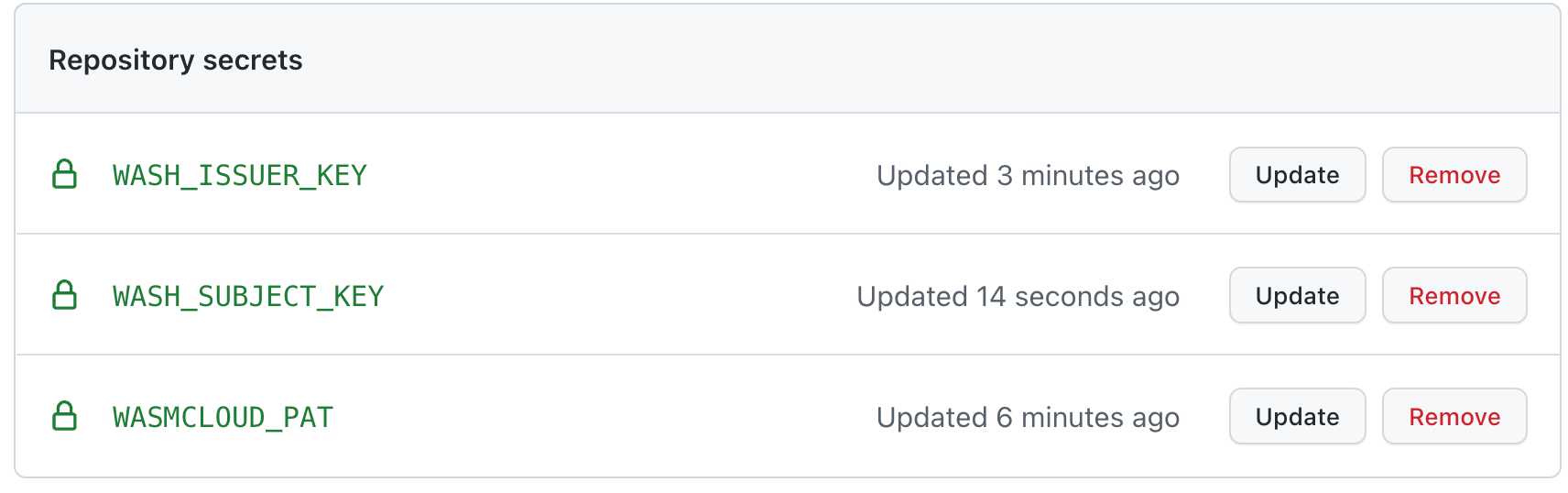
Task: Click the "Updated 14 seconds ago" timestamp
Action: (1018, 296)
